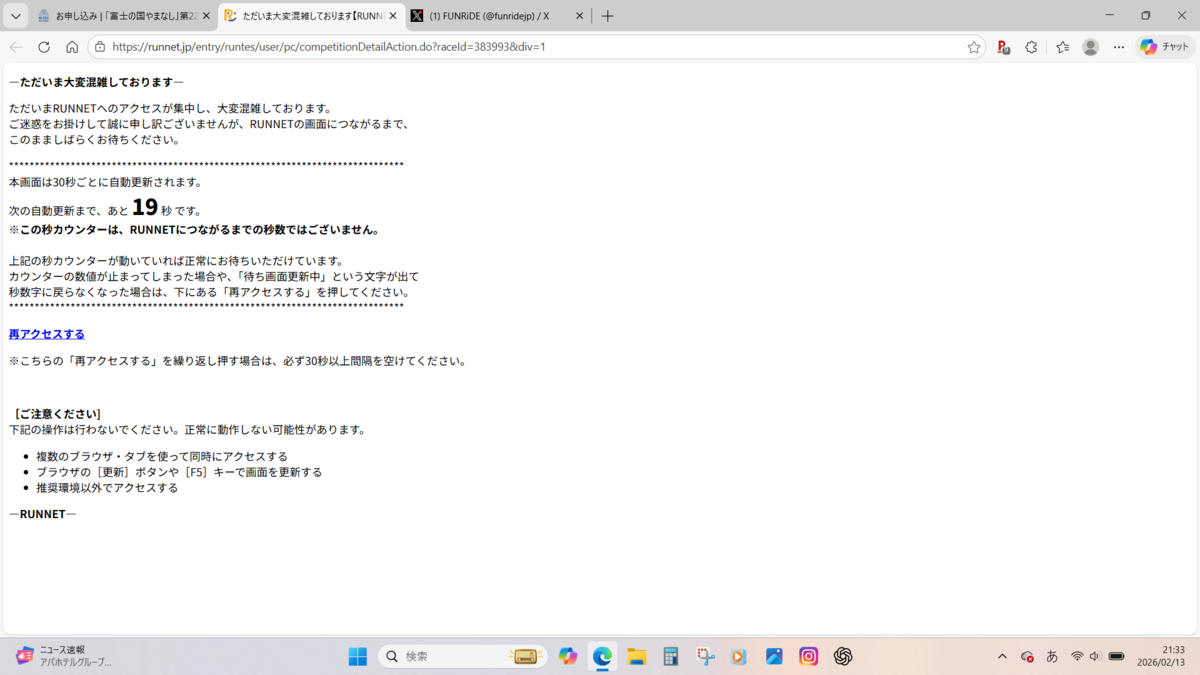Open the Windows Start menu
The height and width of the screenshot is (675, 1200).
(357, 656)
